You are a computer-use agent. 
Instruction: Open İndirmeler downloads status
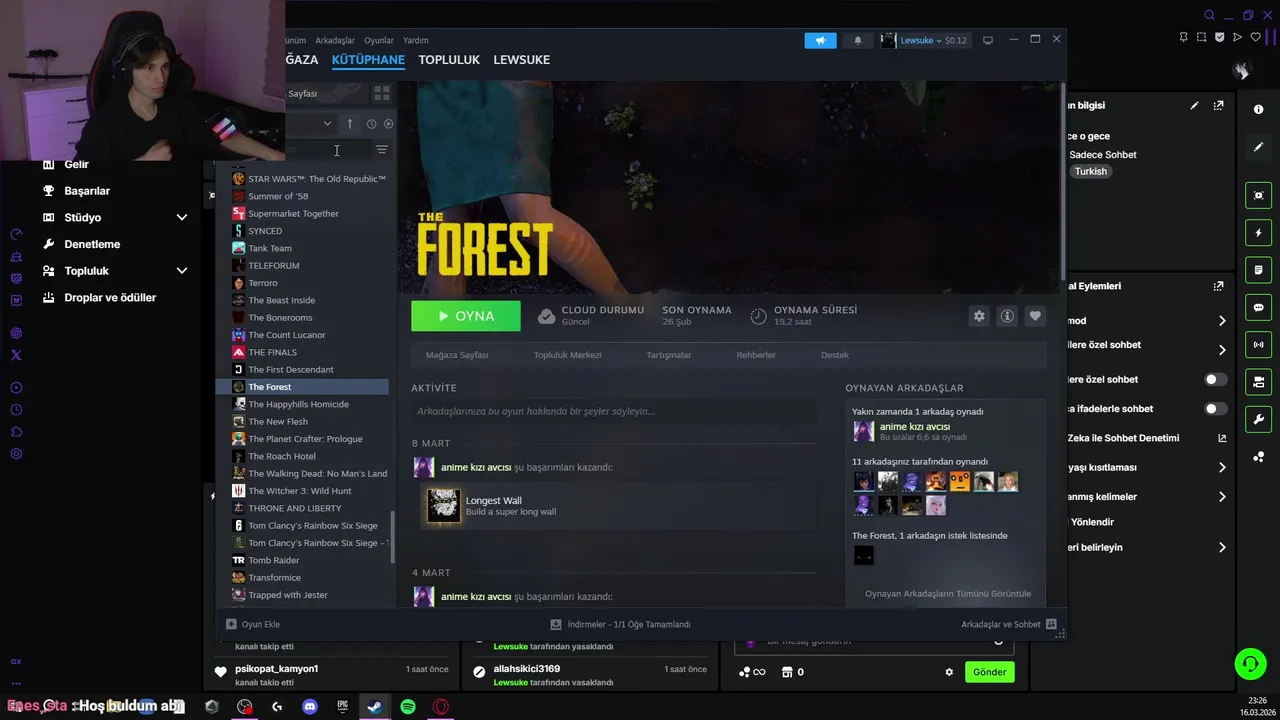point(620,624)
